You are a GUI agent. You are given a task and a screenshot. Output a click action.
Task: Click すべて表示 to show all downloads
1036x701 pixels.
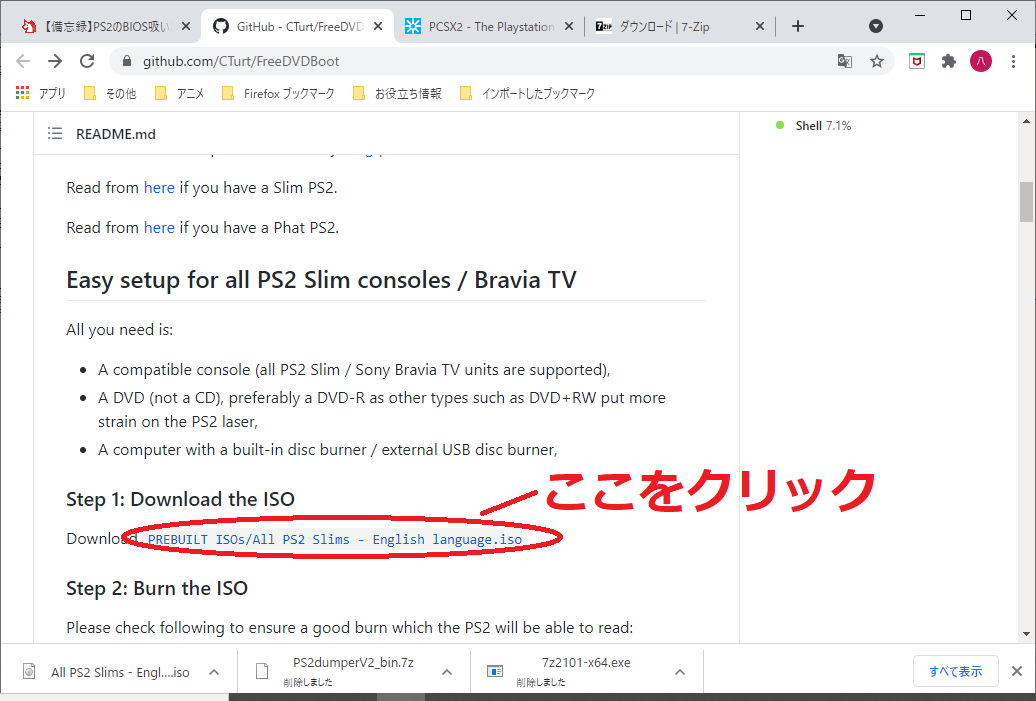955,671
